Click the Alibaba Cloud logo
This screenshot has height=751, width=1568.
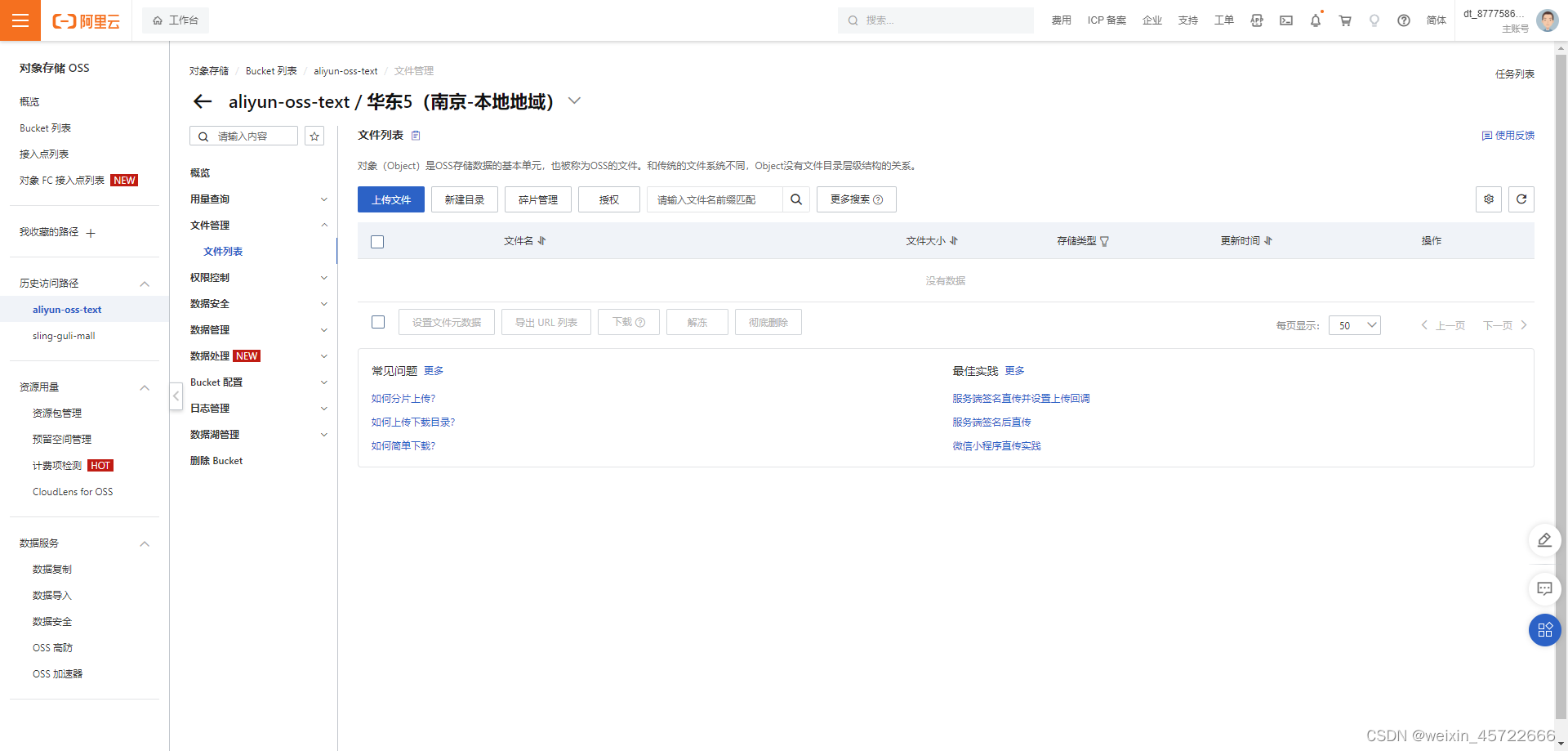pyautogui.click(x=86, y=21)
